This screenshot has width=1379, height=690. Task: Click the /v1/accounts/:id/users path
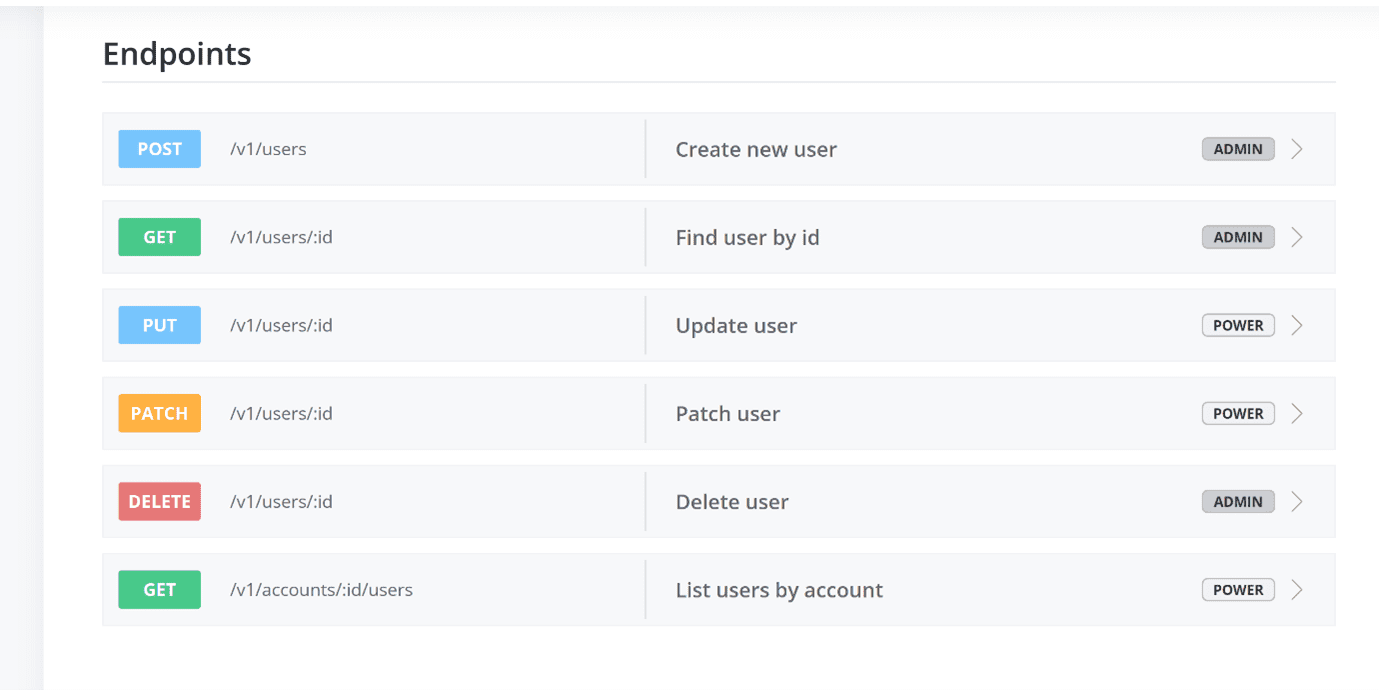pyautogui.click(x=321, y=590)
